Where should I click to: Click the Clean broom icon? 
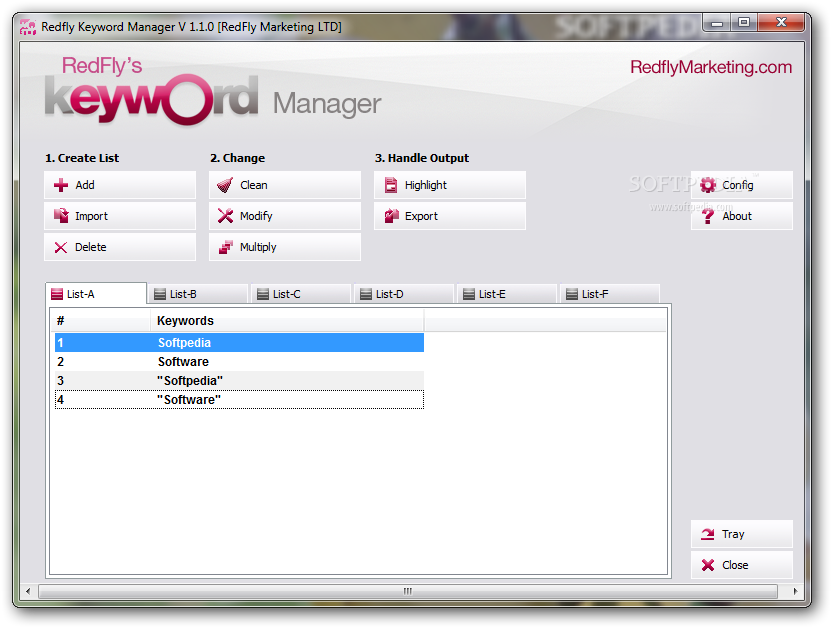pyautogui.click(x=226, y=185)
